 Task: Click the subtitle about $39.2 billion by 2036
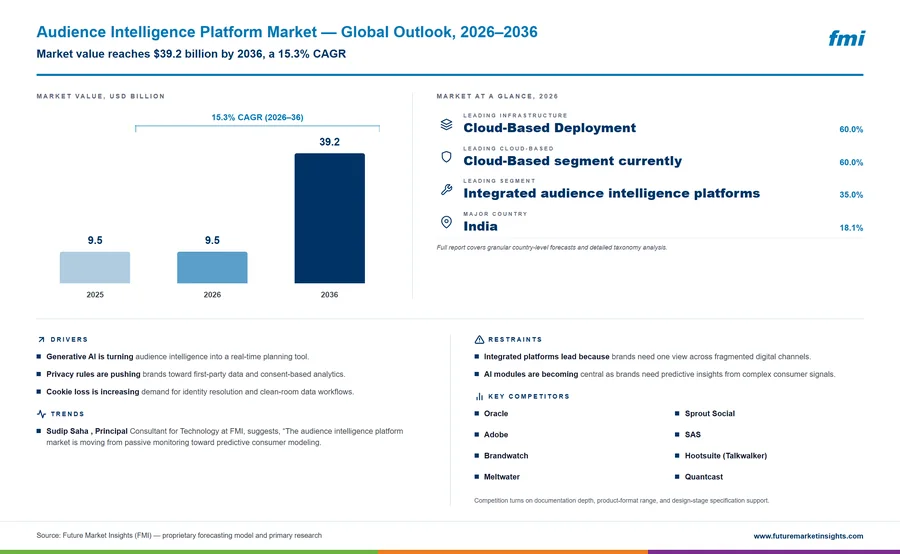click(x=191, y=54)
